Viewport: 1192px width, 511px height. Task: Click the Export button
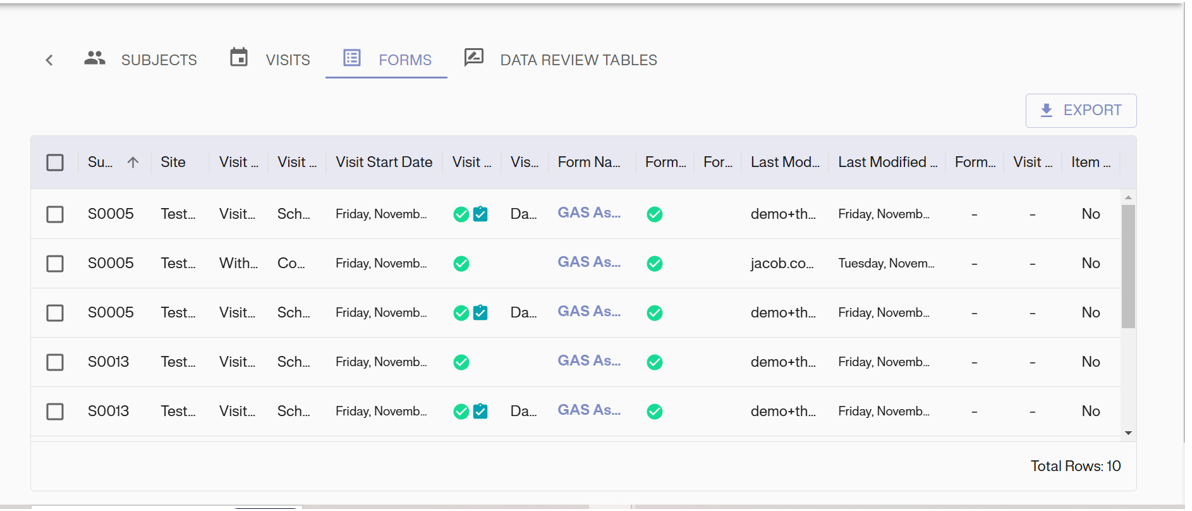(1081, 110)
